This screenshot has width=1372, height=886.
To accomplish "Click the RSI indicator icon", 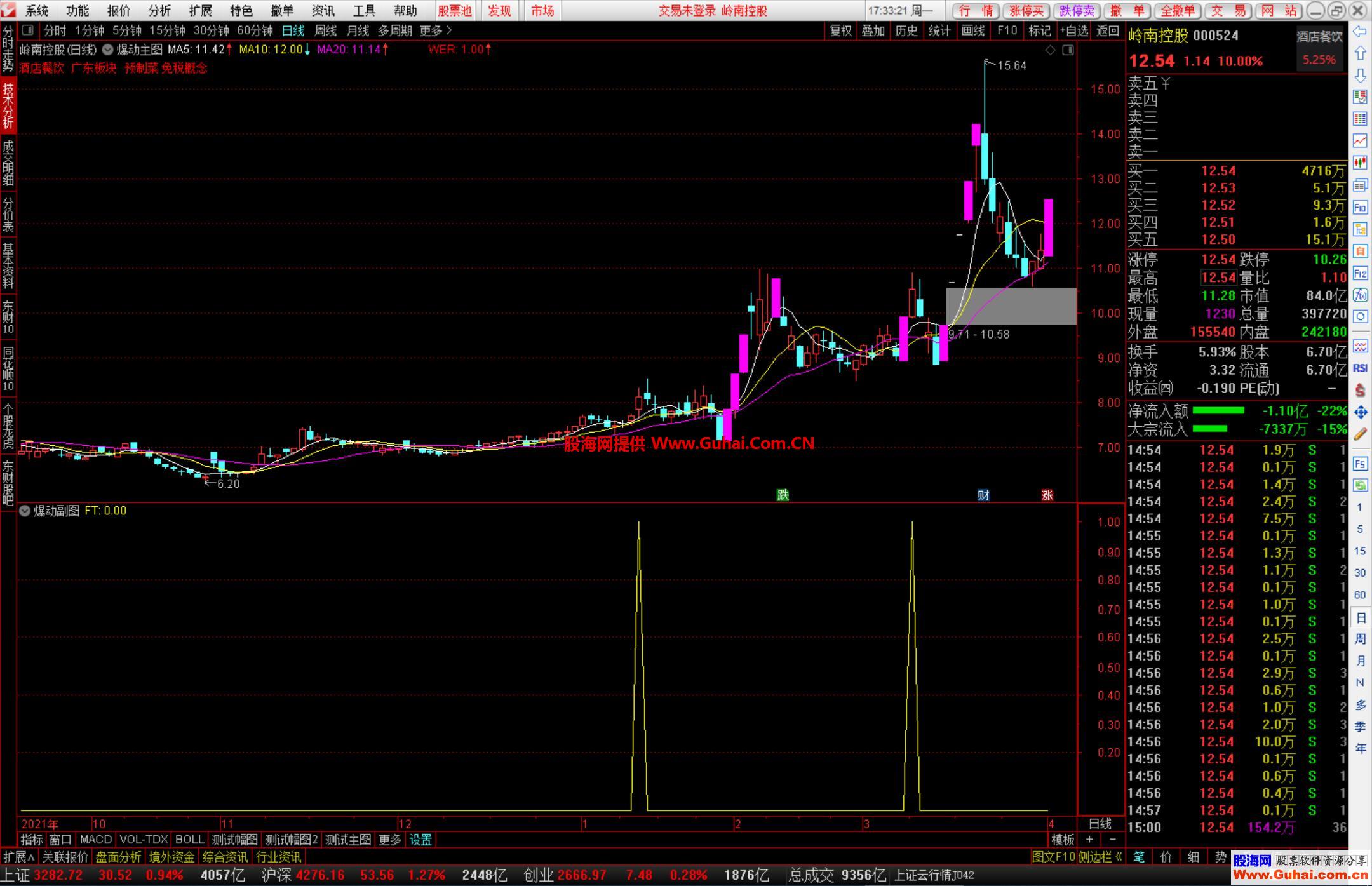I will (x=1360, y=368).
